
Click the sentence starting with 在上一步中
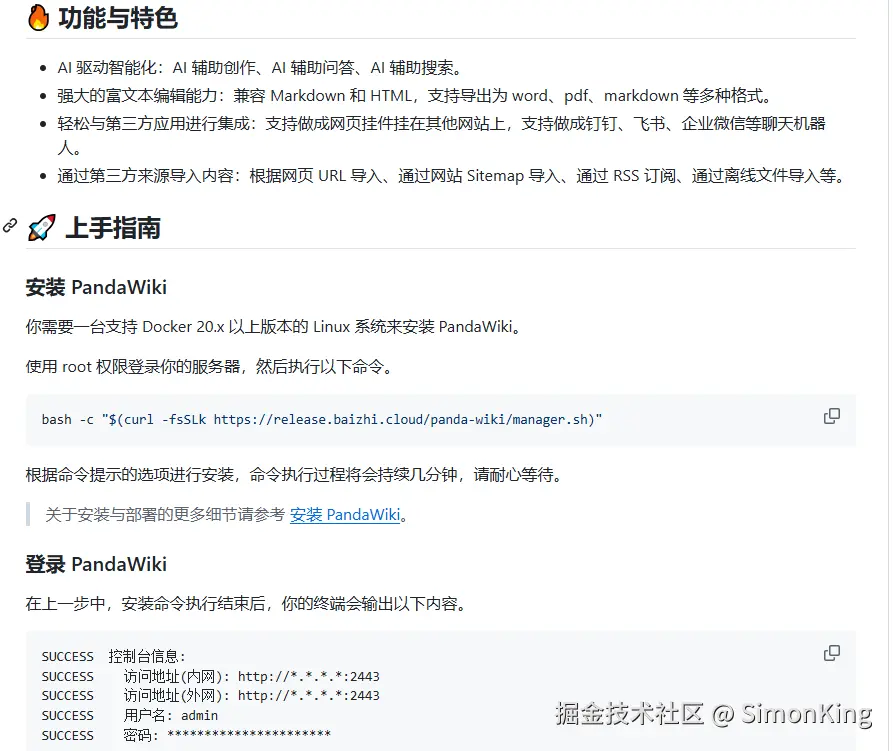(246, 604)
